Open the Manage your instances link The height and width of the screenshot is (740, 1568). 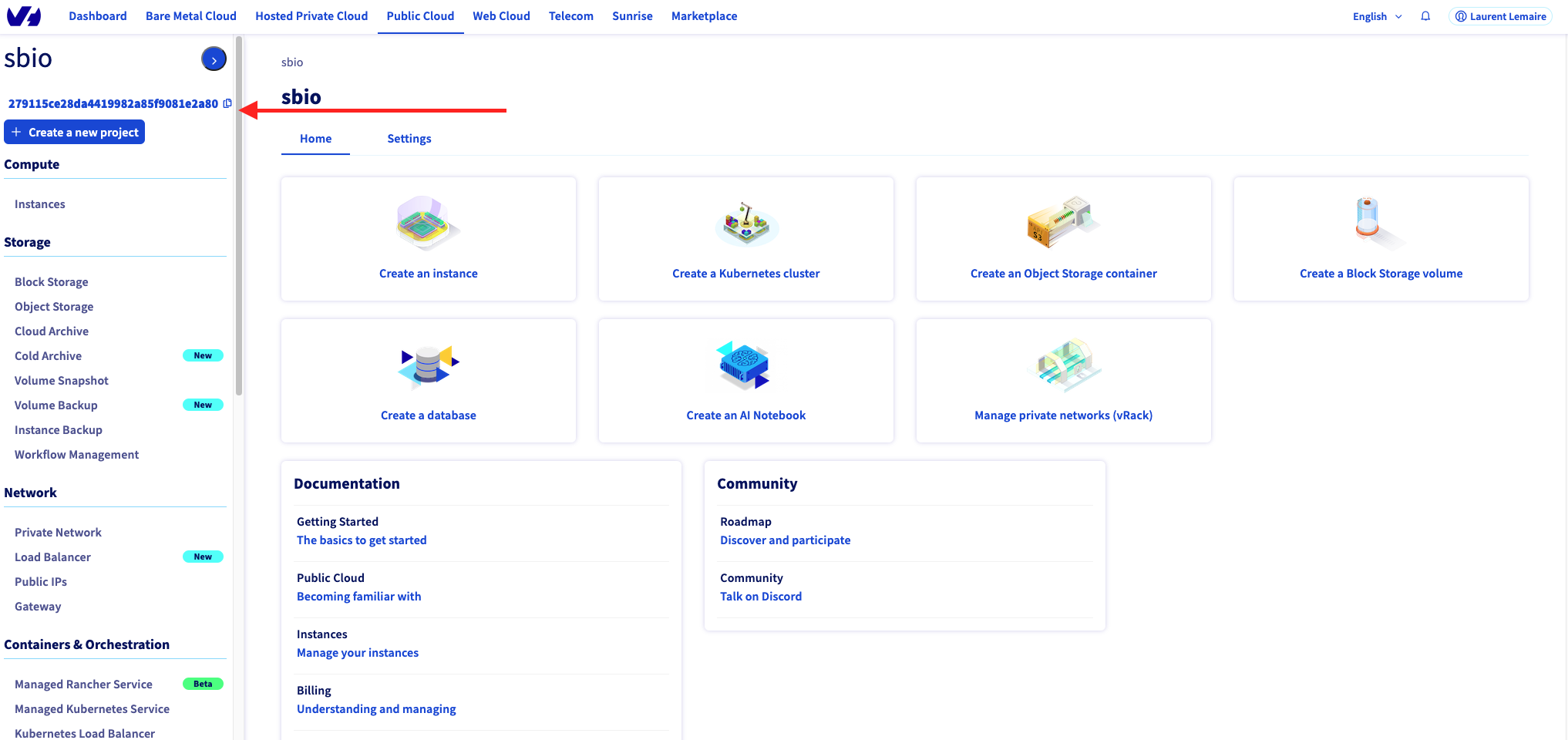click(x=358, y=652)
